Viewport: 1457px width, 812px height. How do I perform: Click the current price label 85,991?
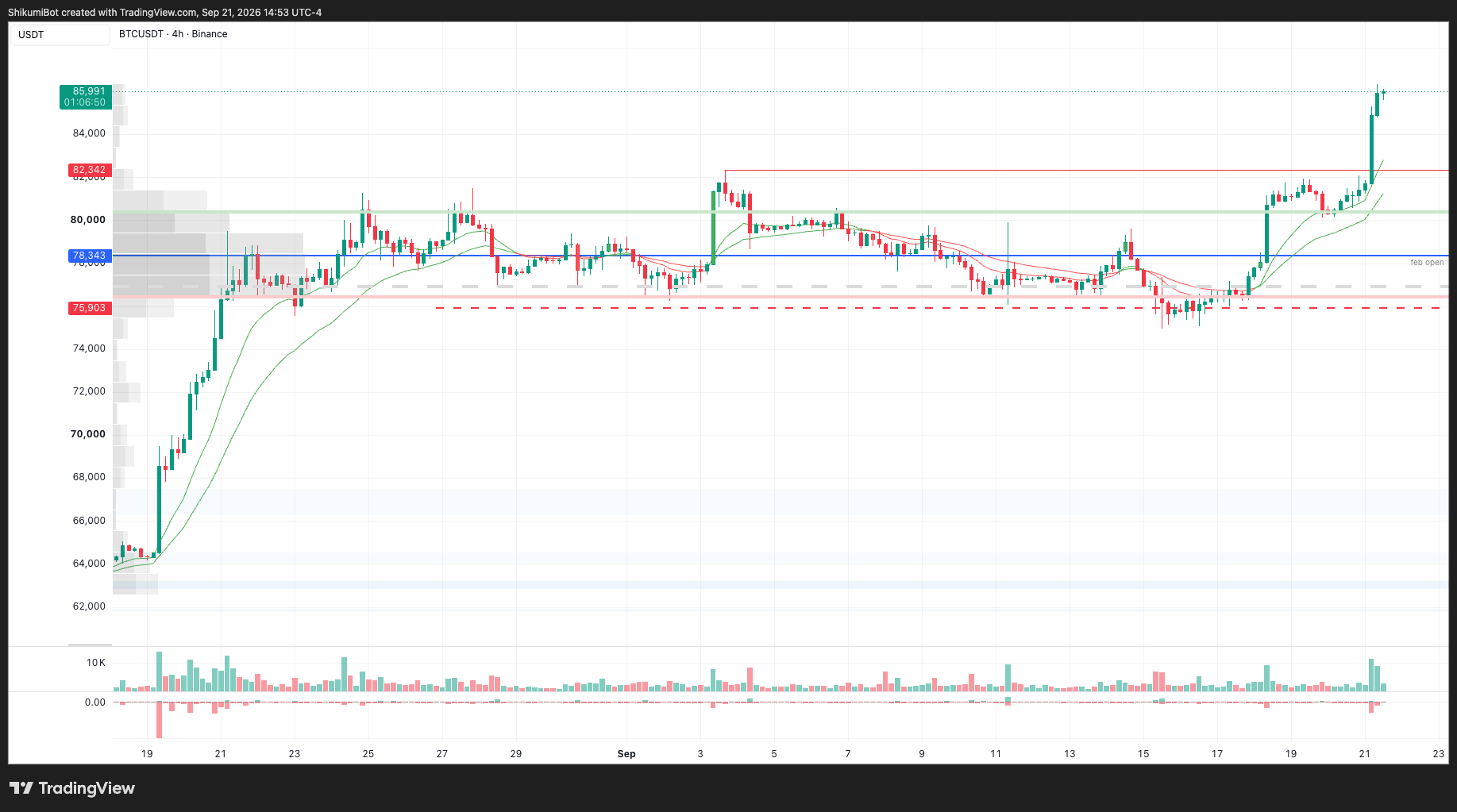86,97
